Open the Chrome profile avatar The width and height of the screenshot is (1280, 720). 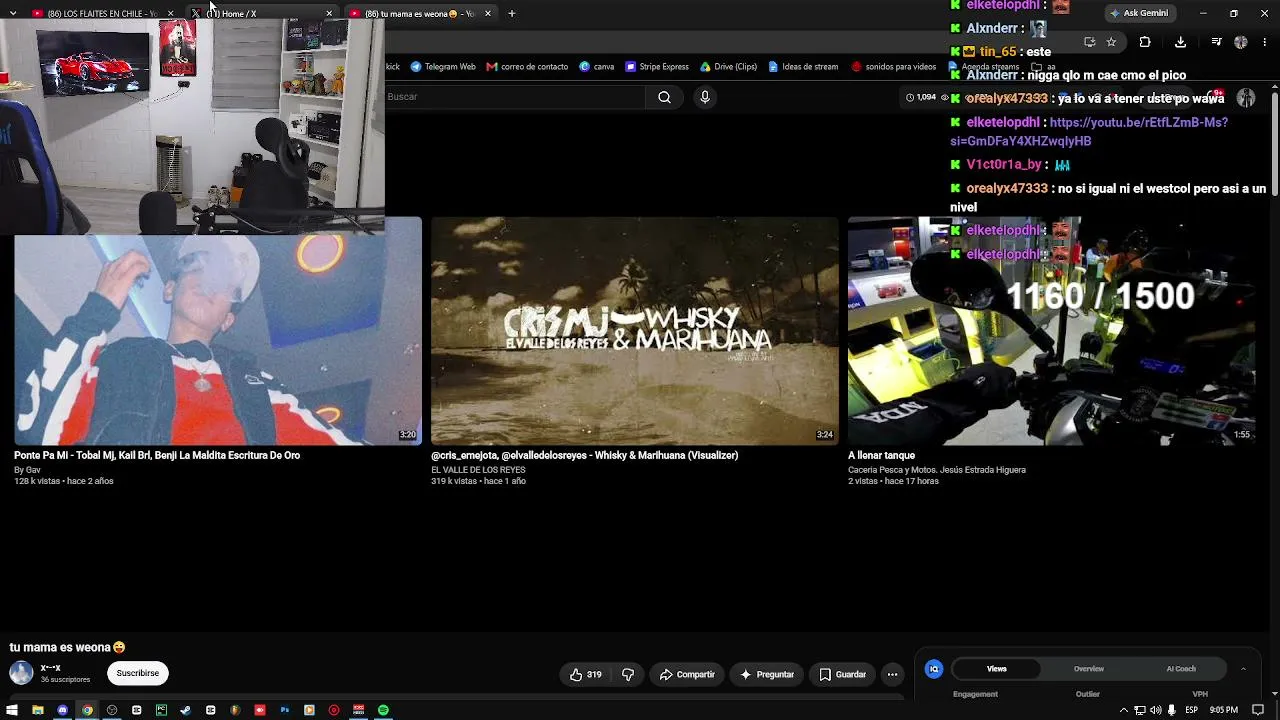(1241, 42)
